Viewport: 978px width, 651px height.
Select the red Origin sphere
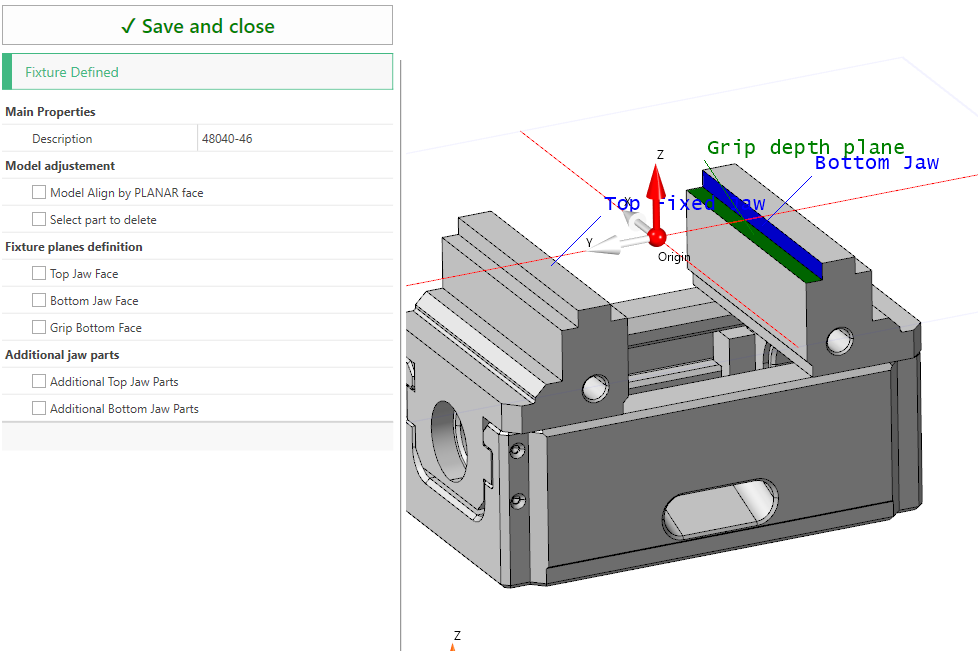(x=657, y=237)
